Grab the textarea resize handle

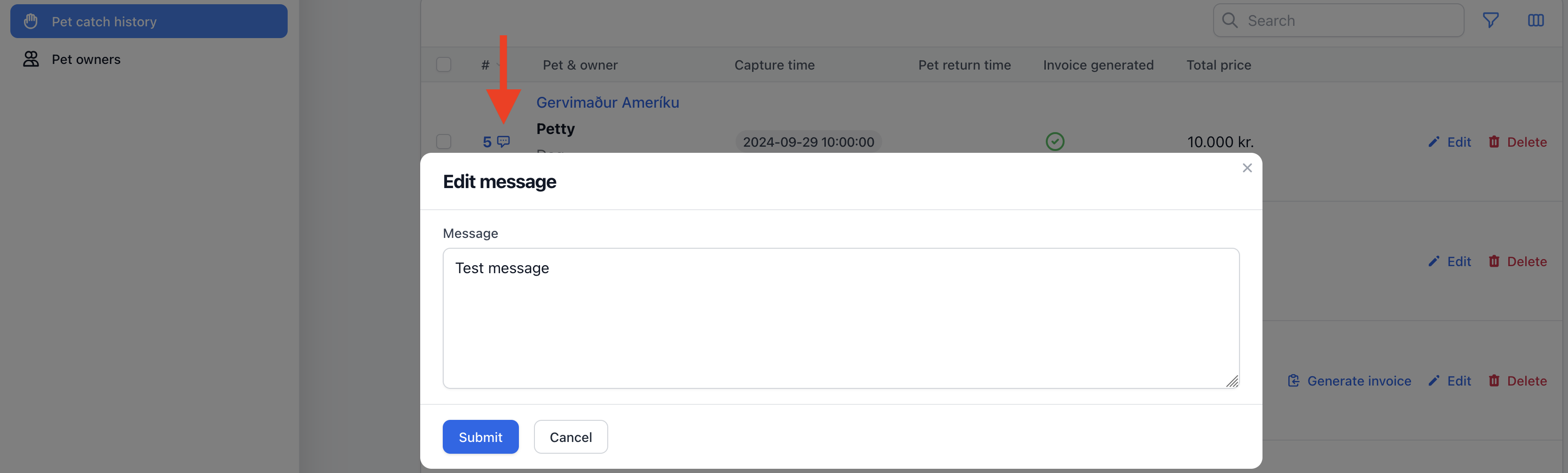coord(1232,381)
